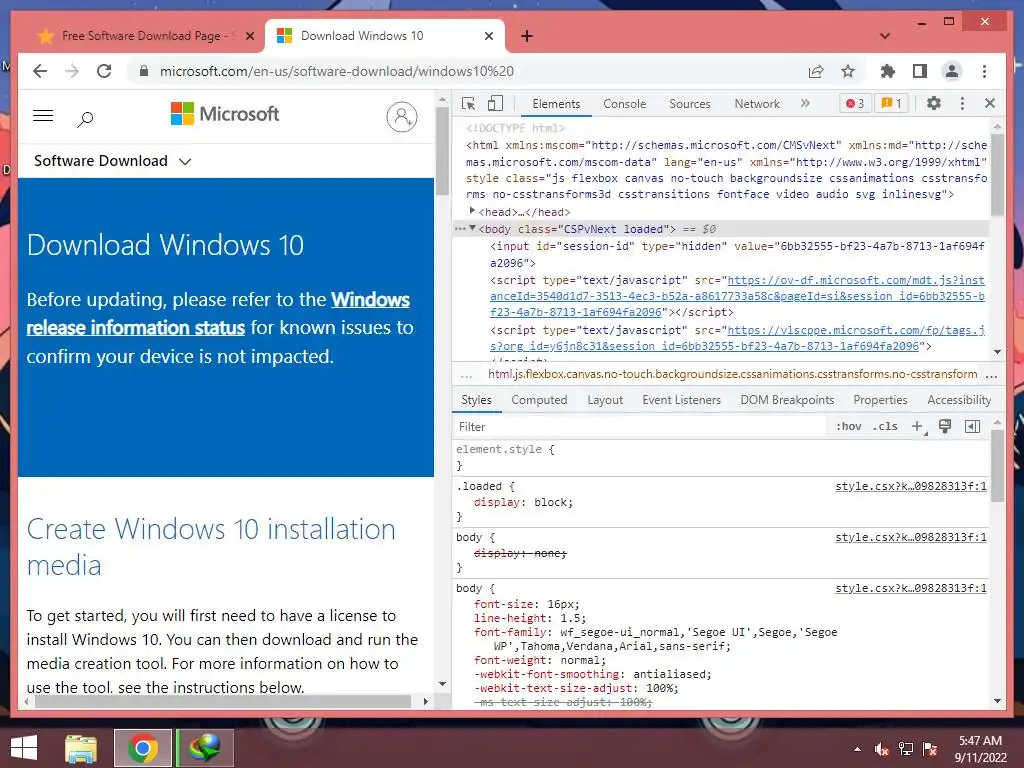Click the Microsoft logo

click(x=225, y=114)
